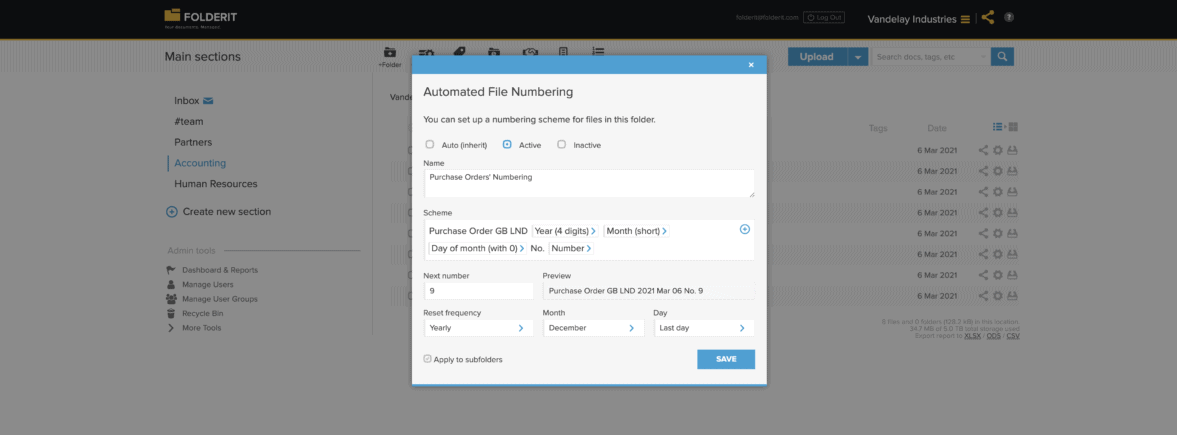The image size is (1177, 435).
Task: Click the Inbox envelope icon
Action: 208,100
